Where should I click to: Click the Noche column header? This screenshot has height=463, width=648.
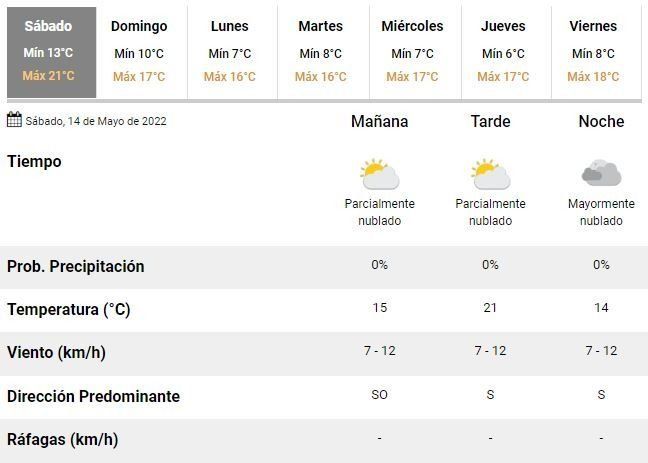601,122
